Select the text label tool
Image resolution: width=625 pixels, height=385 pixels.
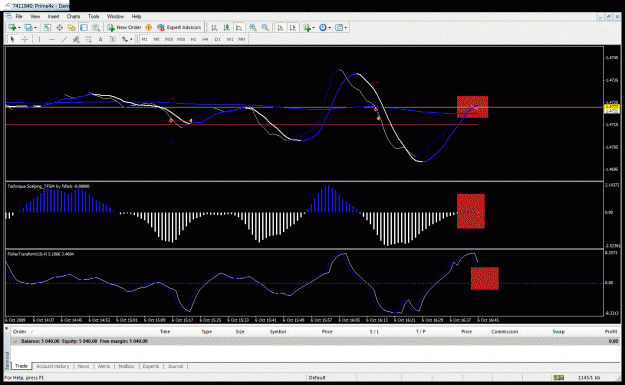pyautogui.click(x=113, y=39)
